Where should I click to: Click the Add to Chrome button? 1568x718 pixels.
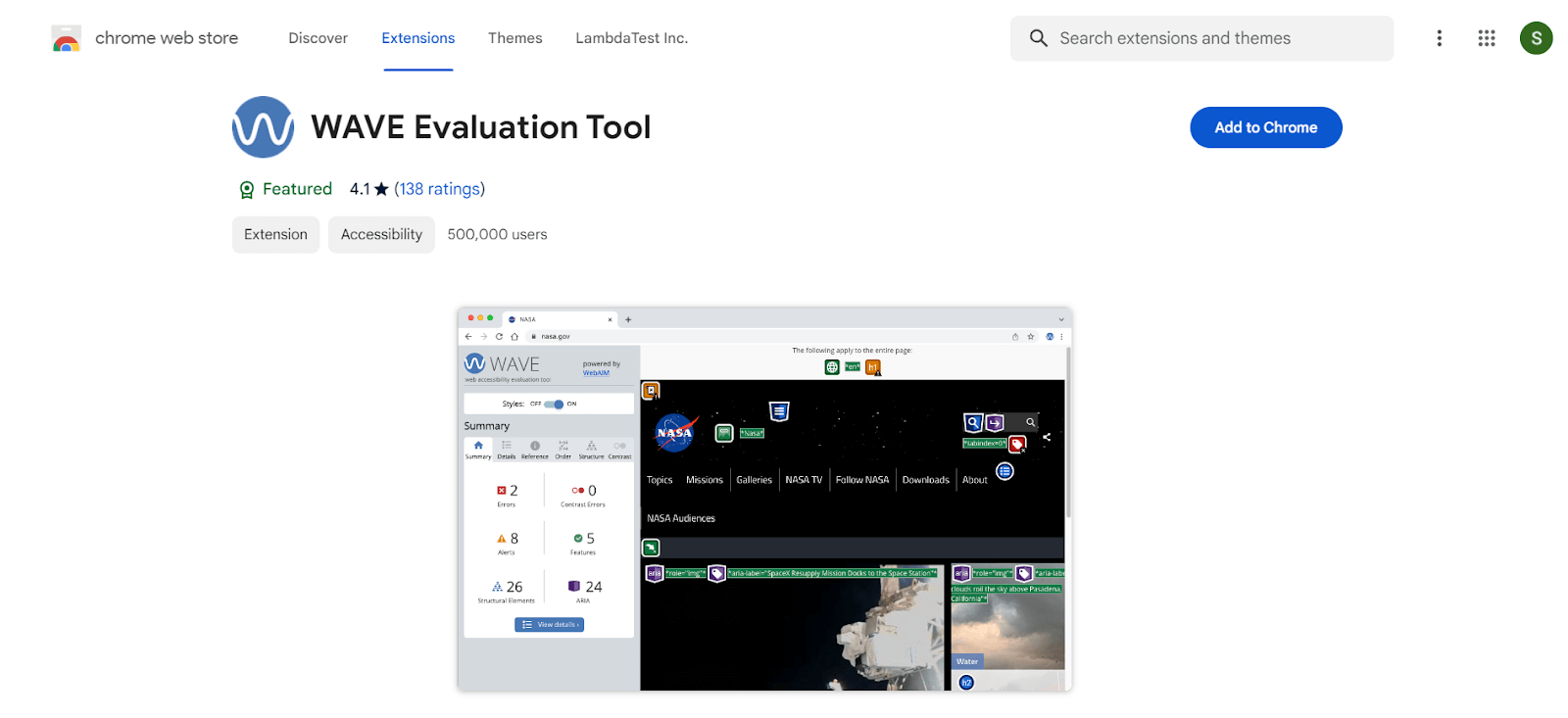click(1266, 127)
